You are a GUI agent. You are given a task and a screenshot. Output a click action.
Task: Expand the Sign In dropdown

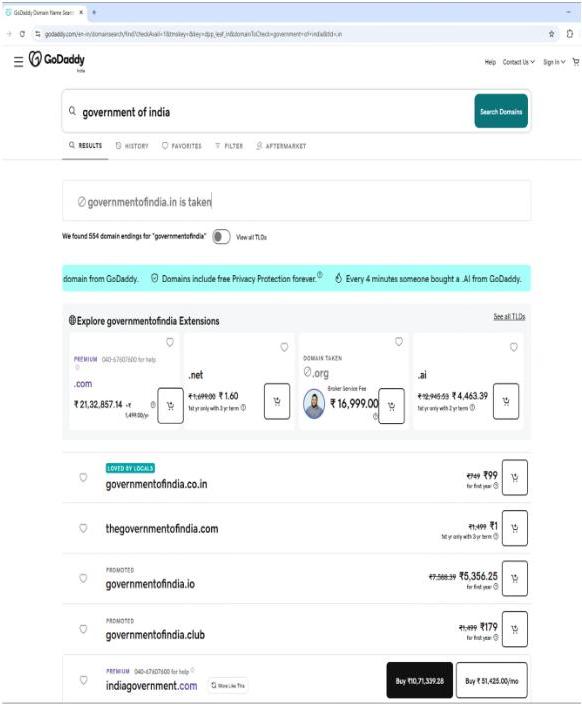554,62
